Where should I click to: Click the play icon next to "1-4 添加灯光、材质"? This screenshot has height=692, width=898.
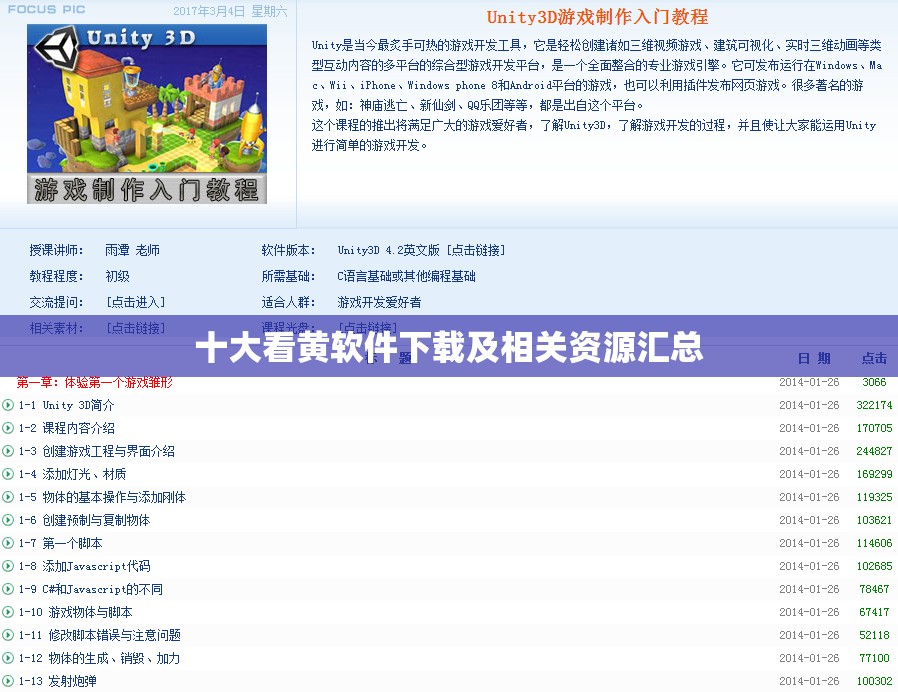pyautogui.click(x=10, y=474)
